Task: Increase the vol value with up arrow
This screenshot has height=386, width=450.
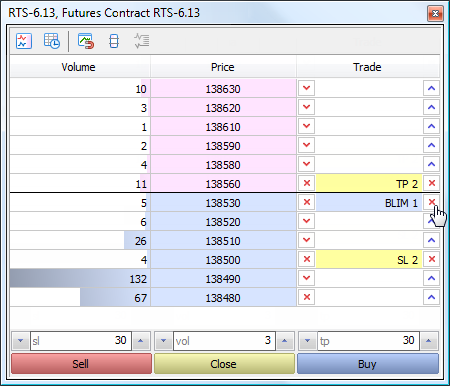Action: pos(285,341)
